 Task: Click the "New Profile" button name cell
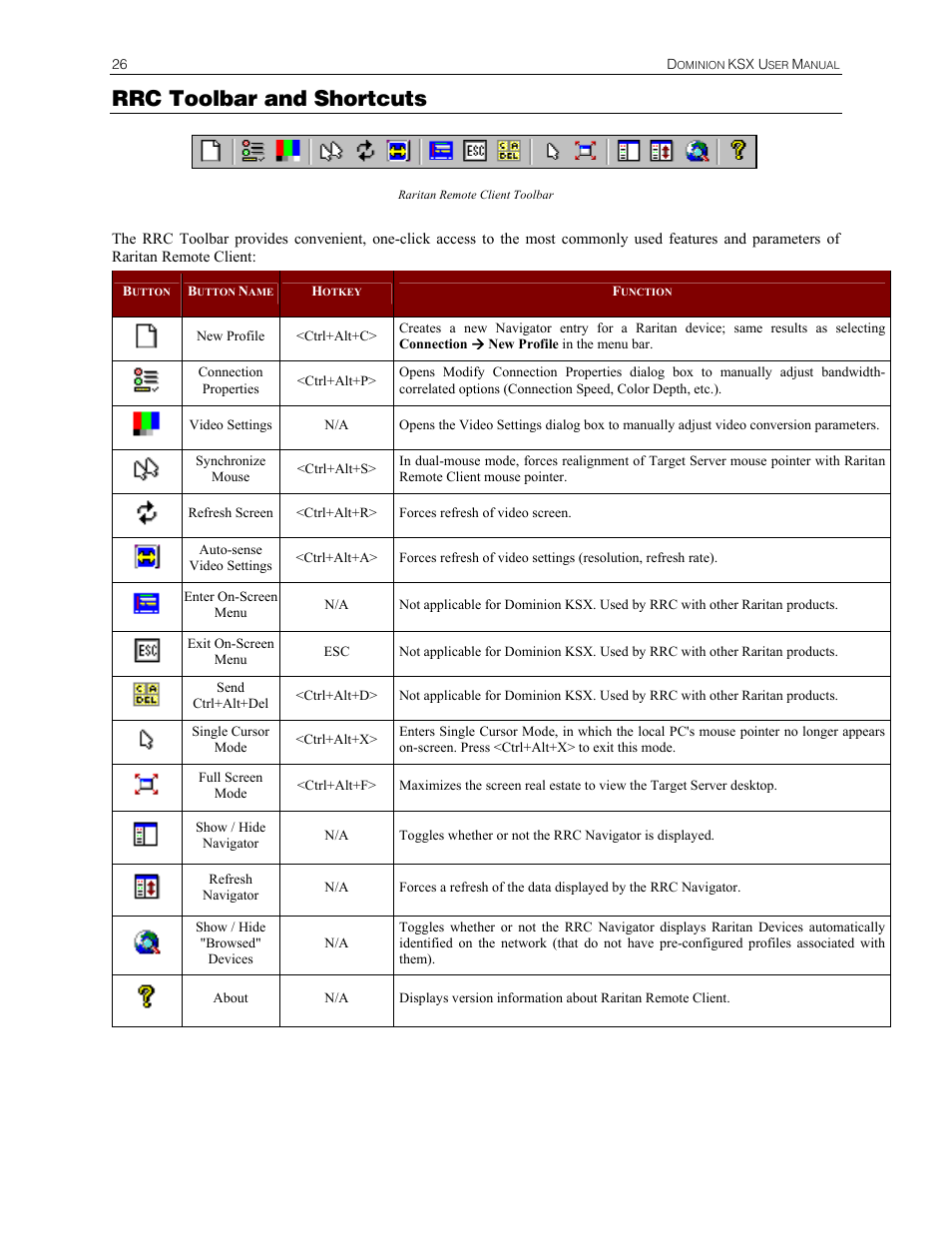[x=231, y=336]
